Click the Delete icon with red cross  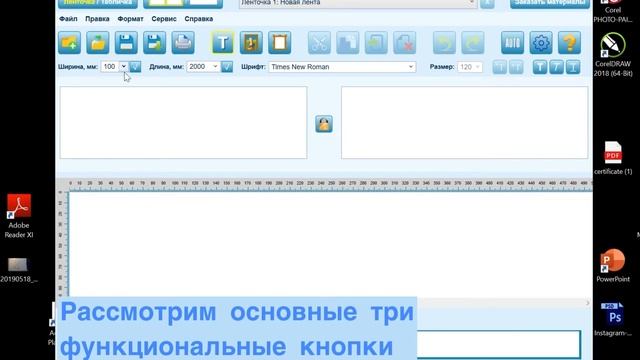pos(404,42)
